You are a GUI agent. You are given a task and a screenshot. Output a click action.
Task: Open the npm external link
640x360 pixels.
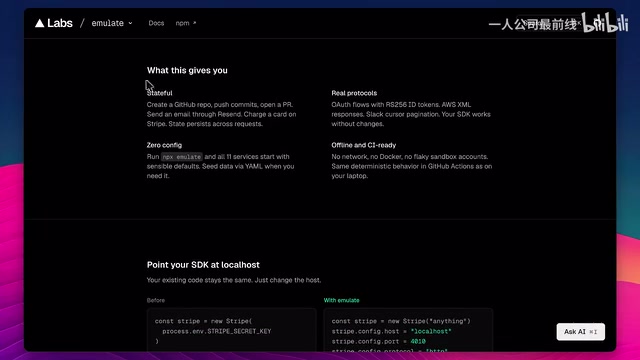coord(186,23)
